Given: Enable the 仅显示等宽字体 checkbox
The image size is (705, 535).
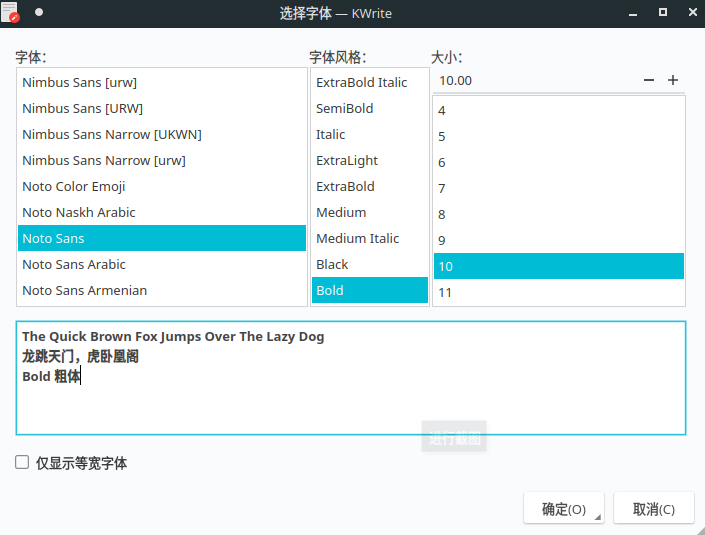Looking at the screenshot, I should pyautogui.click(x=22, y=462).
